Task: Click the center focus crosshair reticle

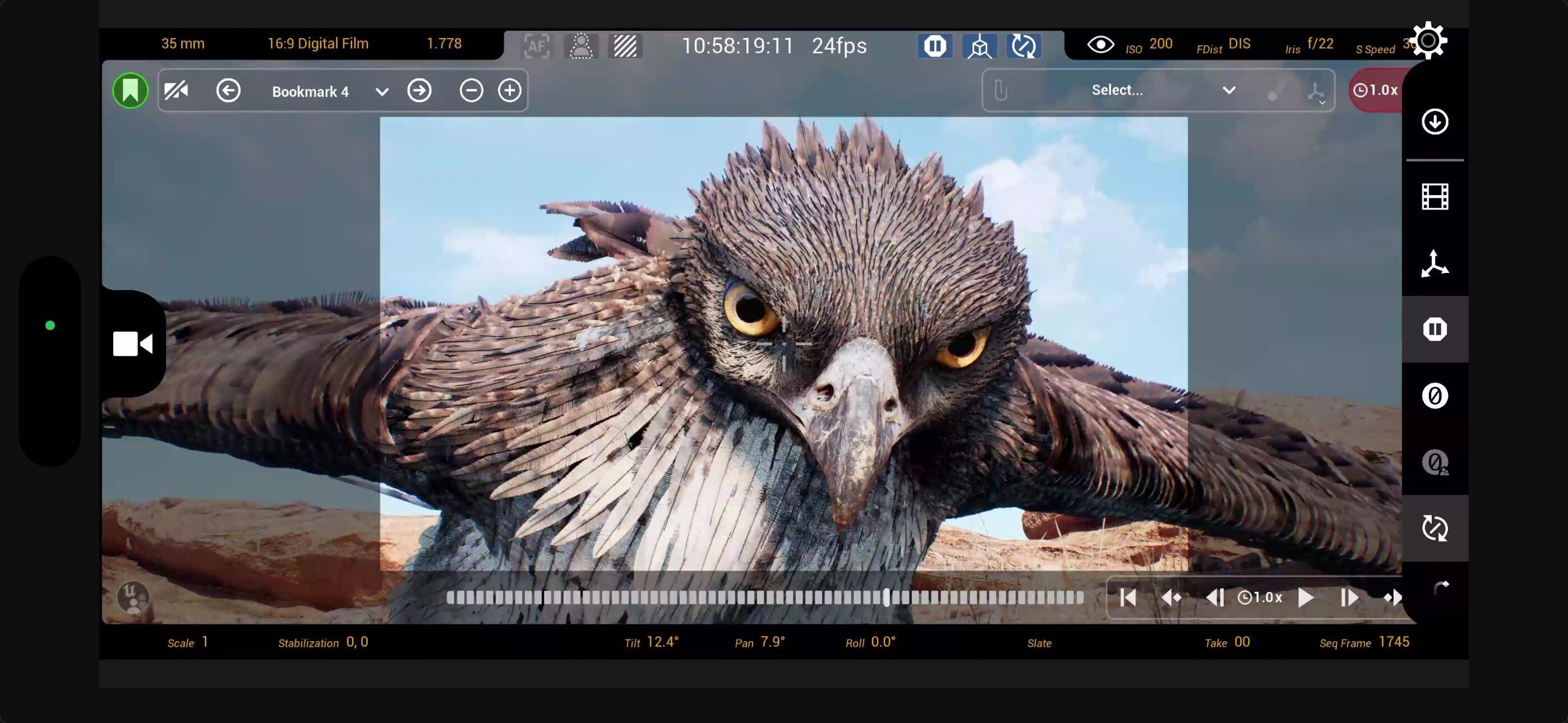Action: click(x=784, y=344)
